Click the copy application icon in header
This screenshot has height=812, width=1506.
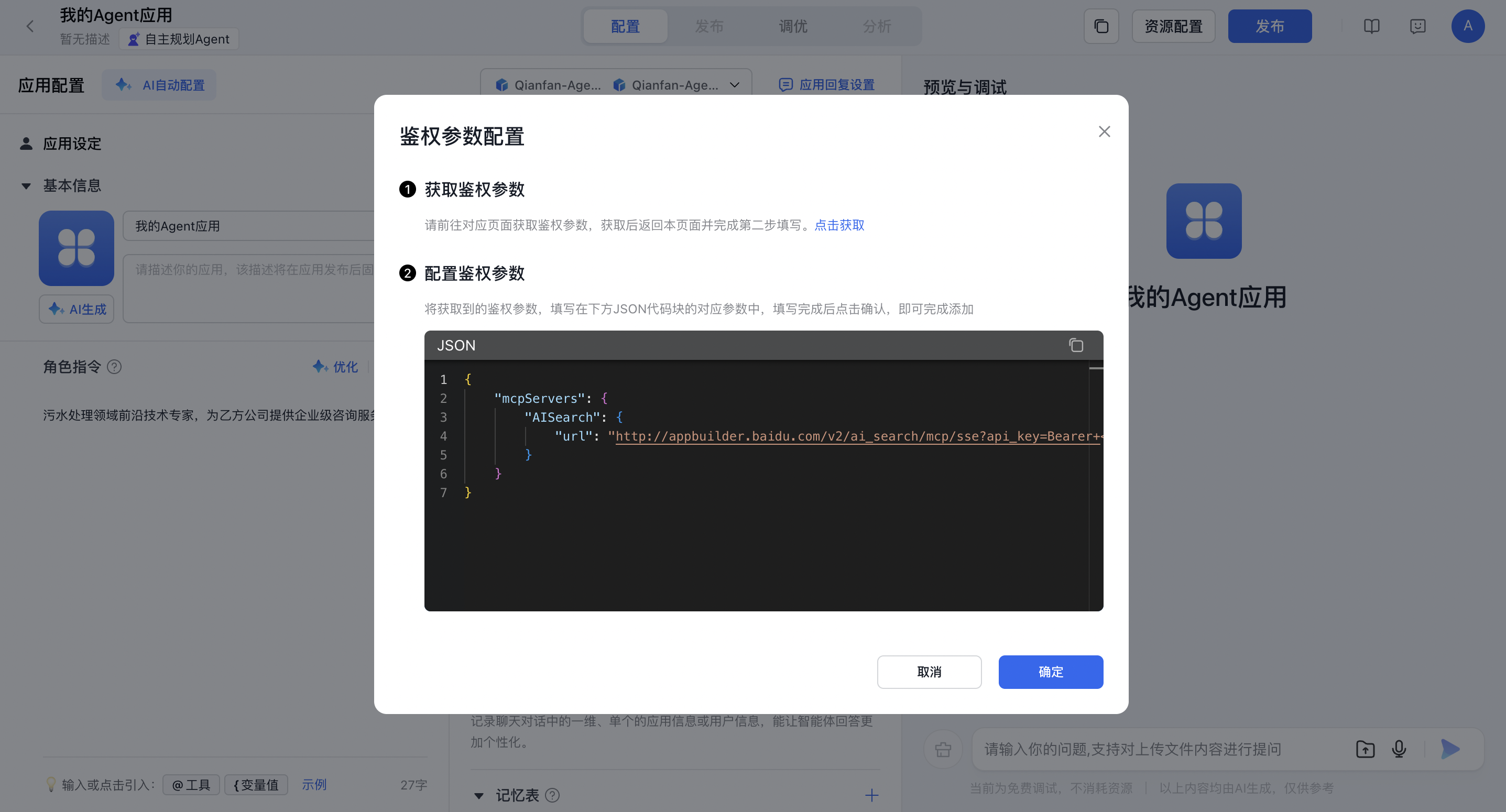1101,26
